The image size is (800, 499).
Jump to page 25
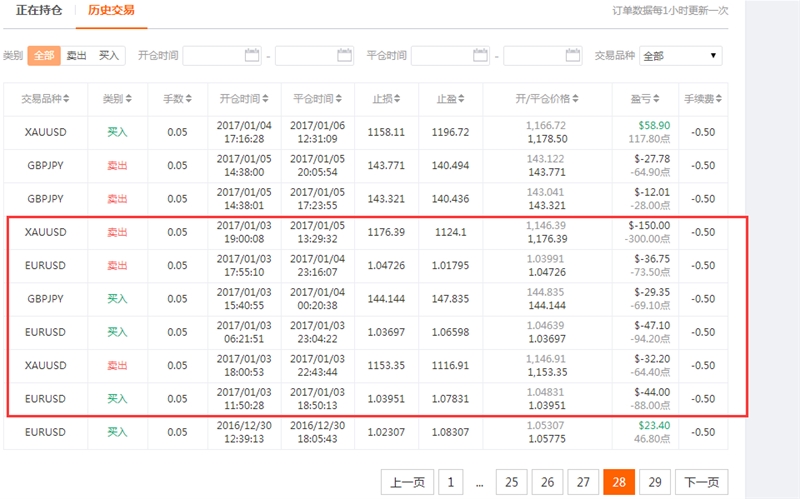[x=512, y=482]
